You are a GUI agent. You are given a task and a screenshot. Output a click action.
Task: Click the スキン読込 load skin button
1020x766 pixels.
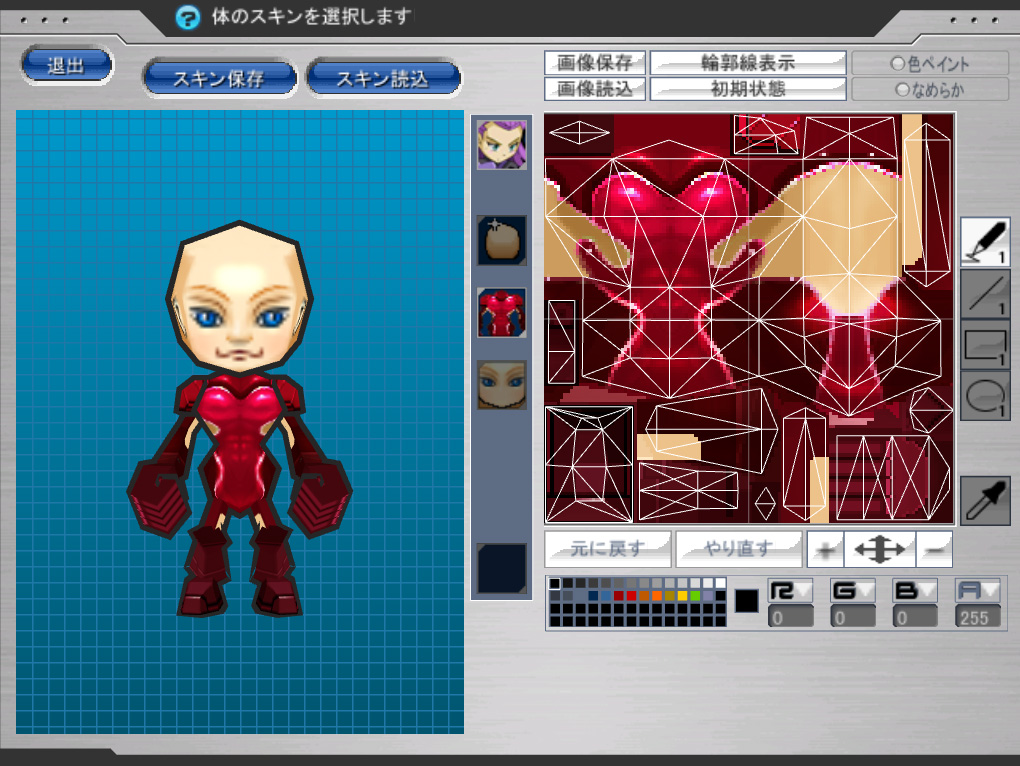(383, 79)
